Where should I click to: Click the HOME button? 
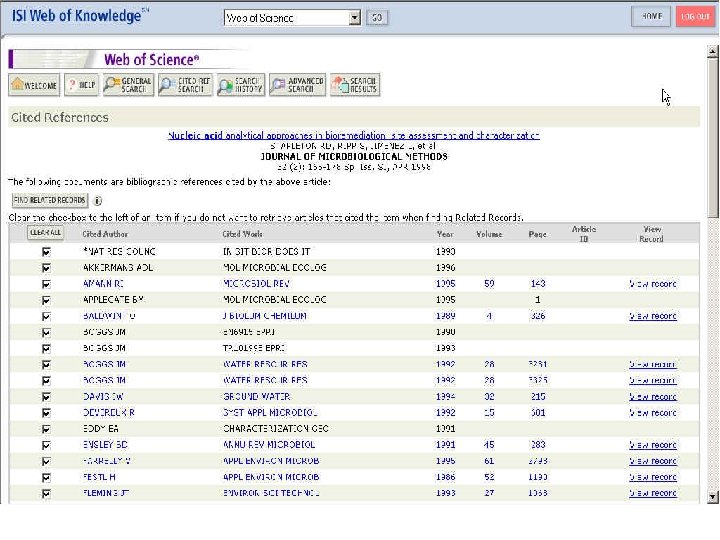click(x=651, y=17)
